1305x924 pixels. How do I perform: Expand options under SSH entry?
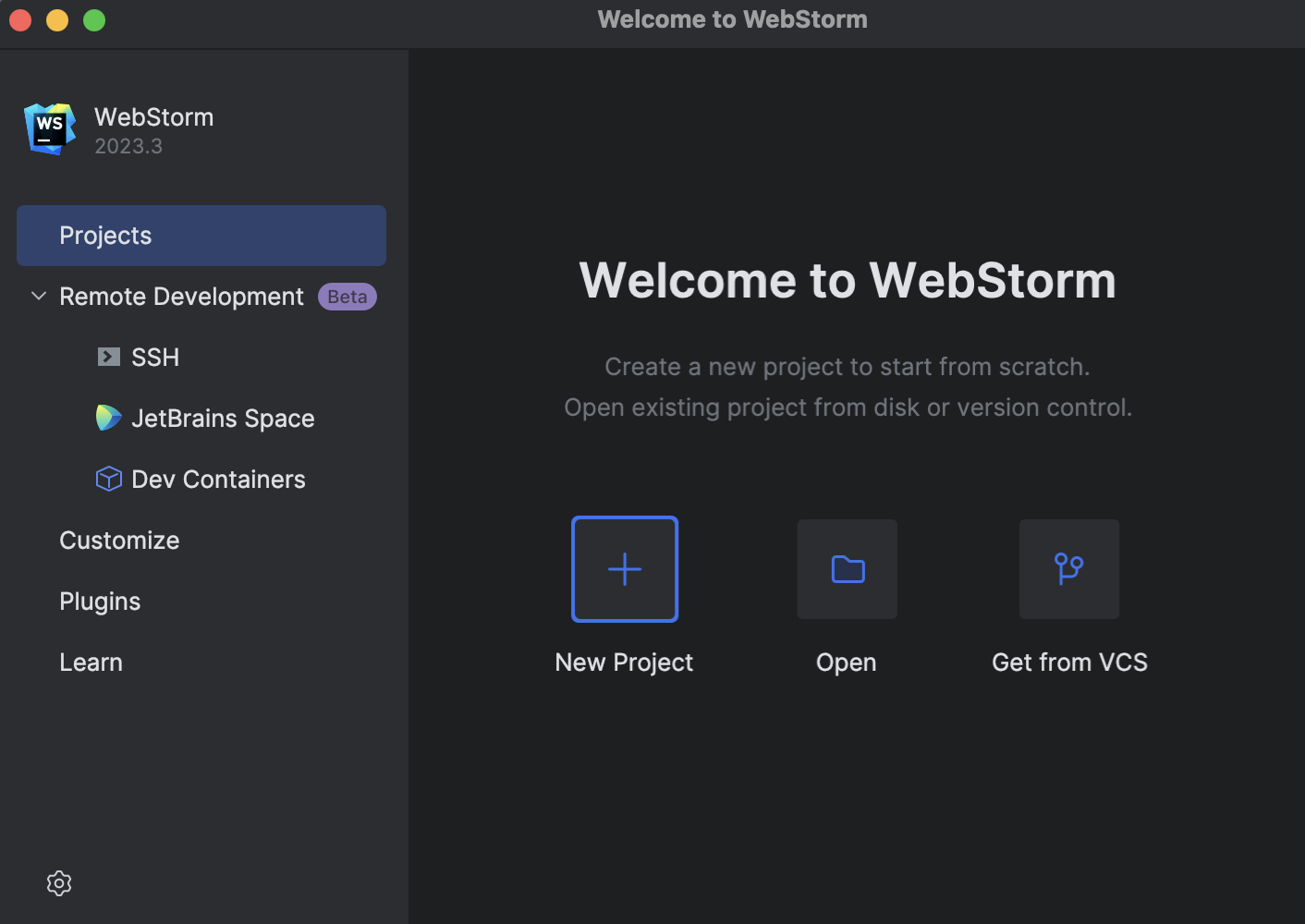[109, 357]
